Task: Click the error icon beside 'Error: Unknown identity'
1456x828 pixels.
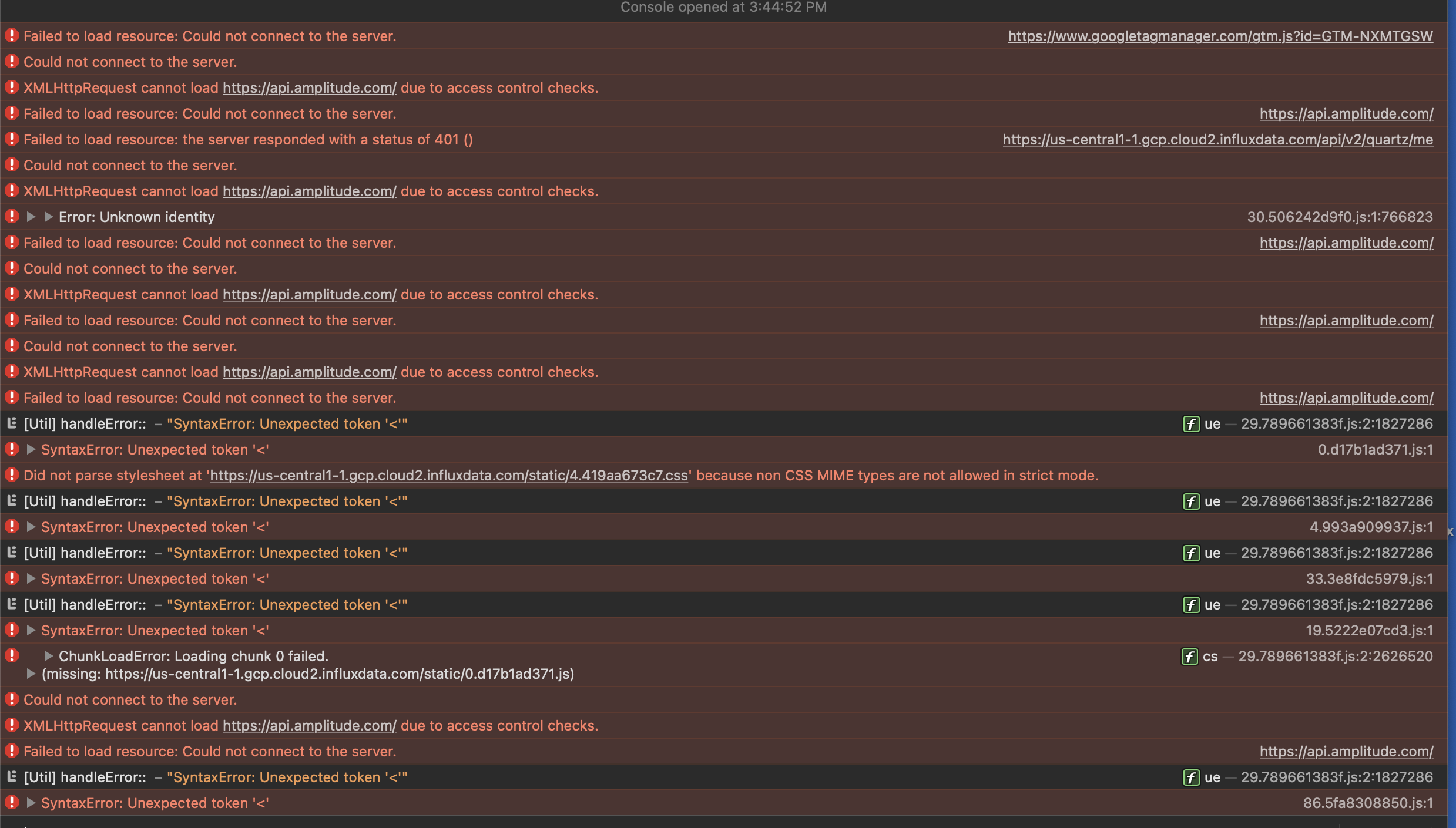Action: (12, 217)
